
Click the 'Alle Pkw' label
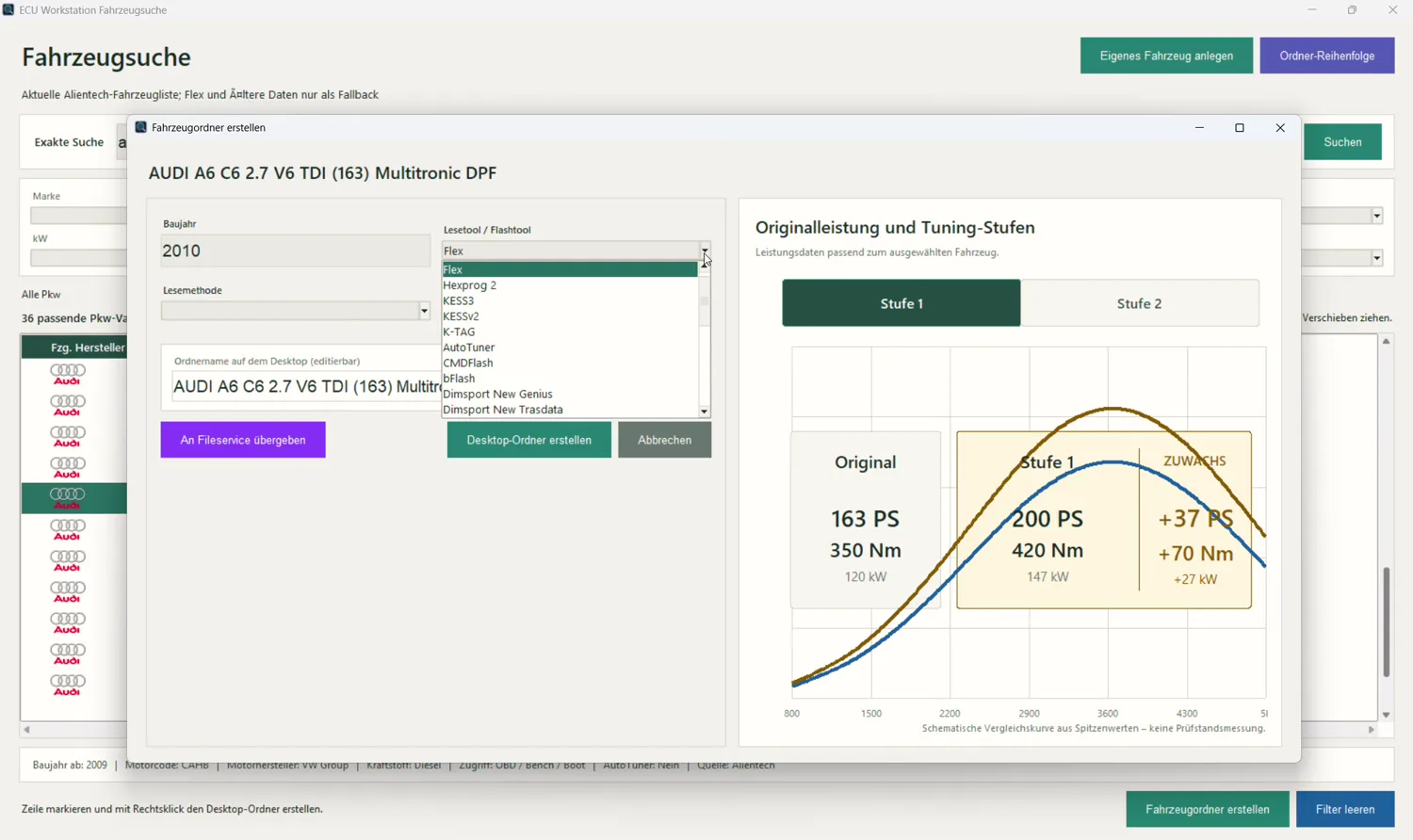point(41,295)
